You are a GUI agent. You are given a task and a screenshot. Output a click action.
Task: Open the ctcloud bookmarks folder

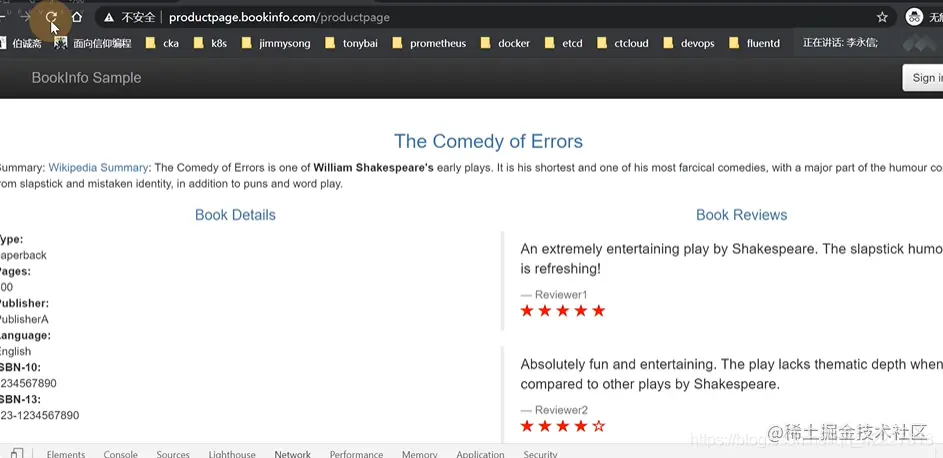click(x=623, y=43)
